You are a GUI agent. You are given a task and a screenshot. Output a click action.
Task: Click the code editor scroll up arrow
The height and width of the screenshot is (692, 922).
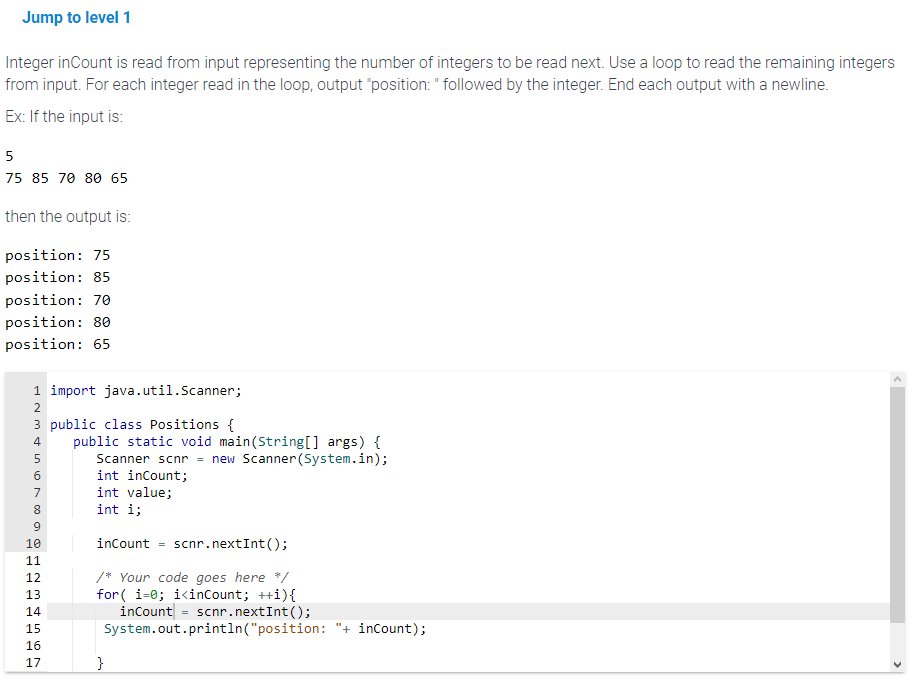click(x=897, y=379)
